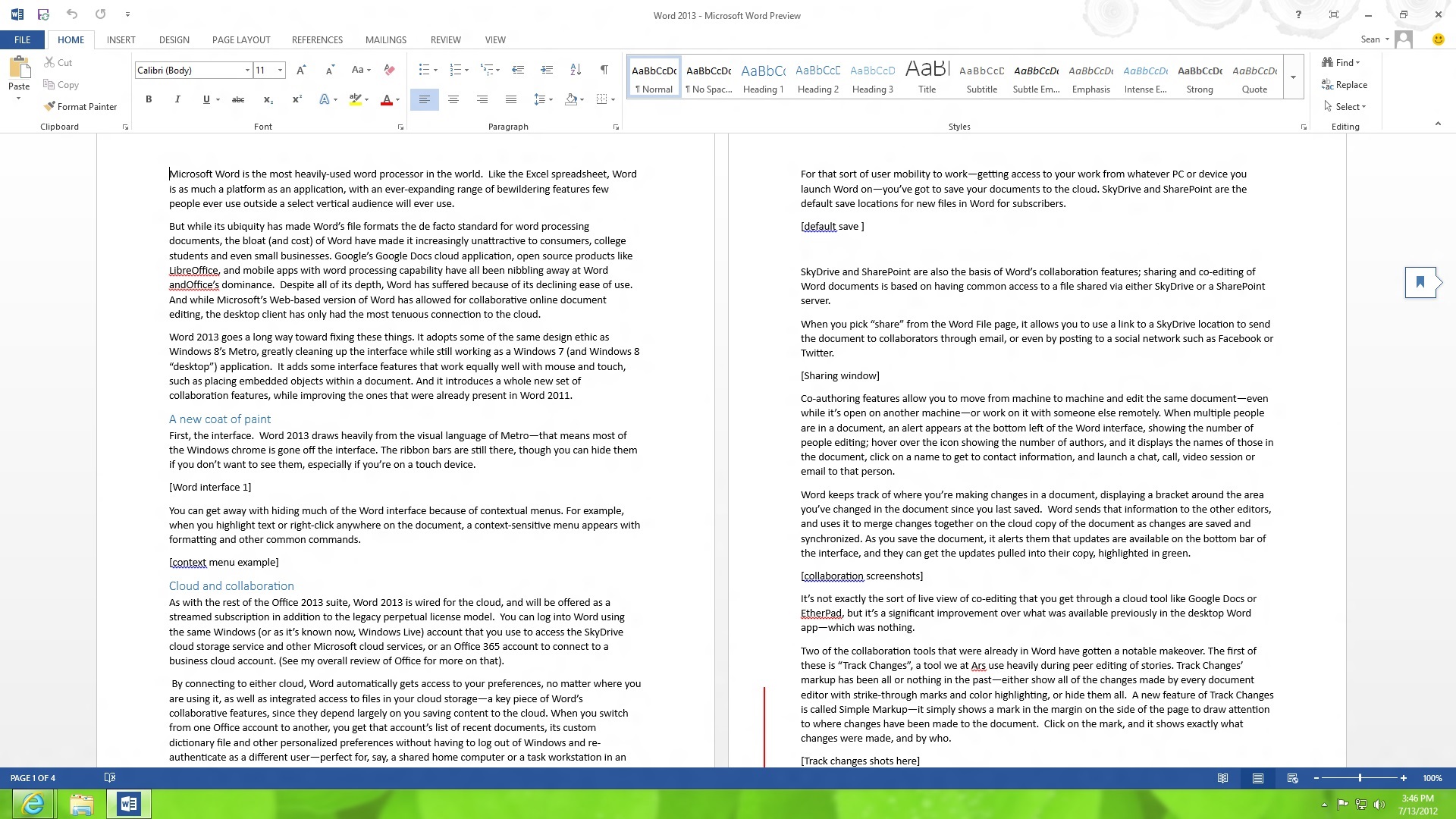Screen dimensions: 1456x819
Task: Grow font size
Action: coord(301,70)
